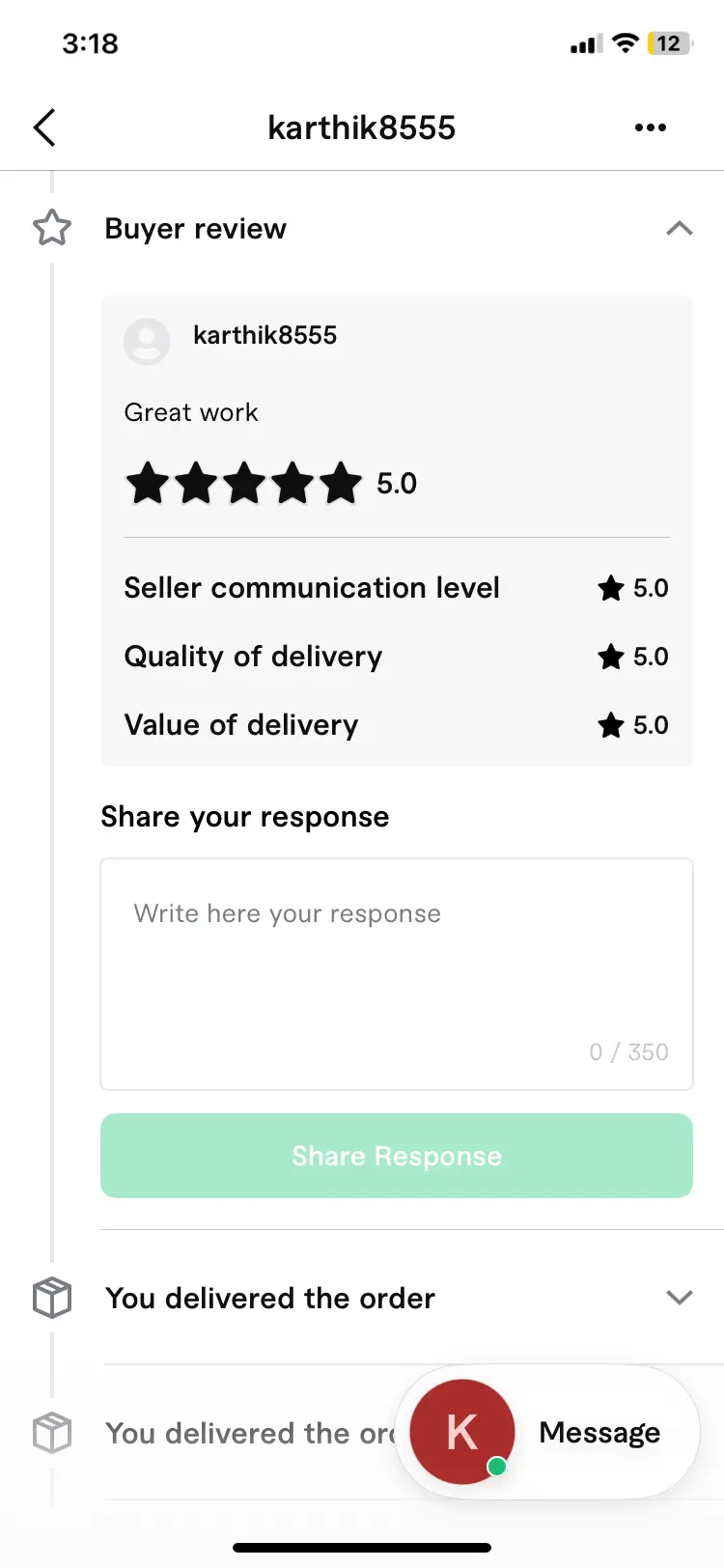Tap the karthik8555 reviewer name

tap(265, 335)
